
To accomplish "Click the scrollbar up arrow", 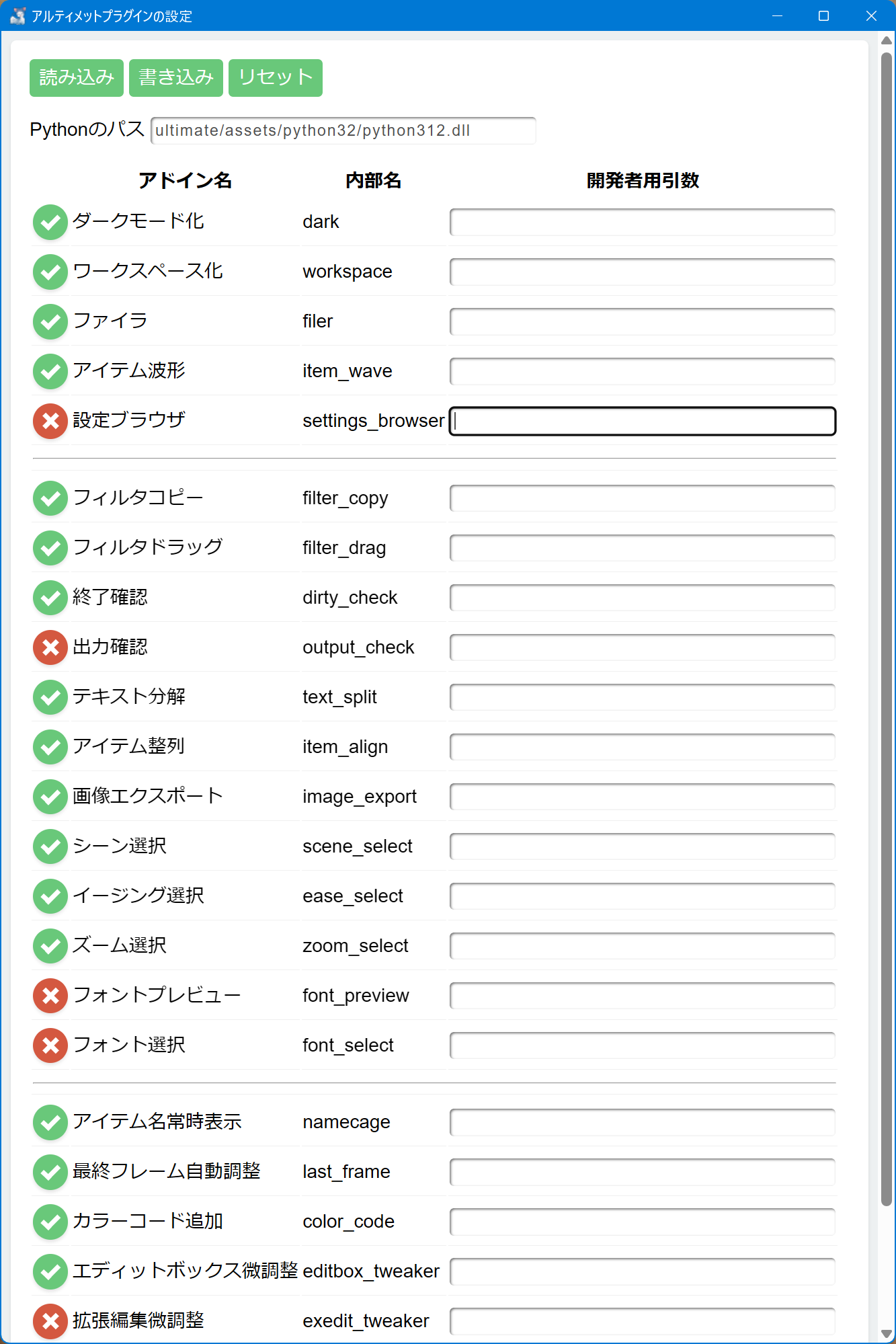I will click(x=887, y=40).
